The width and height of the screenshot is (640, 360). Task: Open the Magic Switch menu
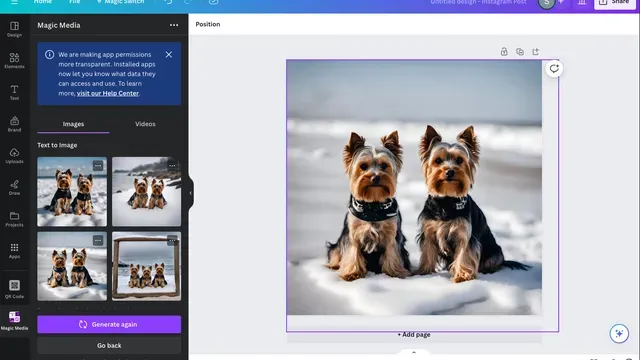point(120,2)
